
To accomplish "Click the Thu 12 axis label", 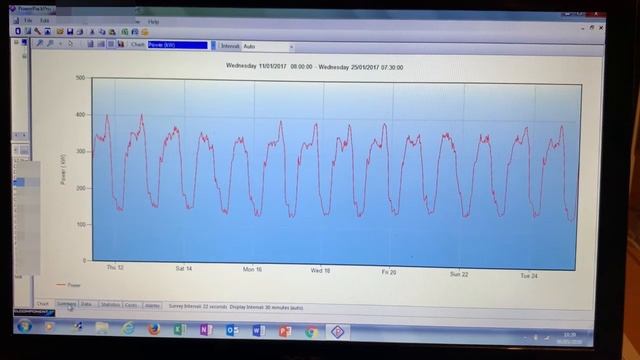I will 115,267.
